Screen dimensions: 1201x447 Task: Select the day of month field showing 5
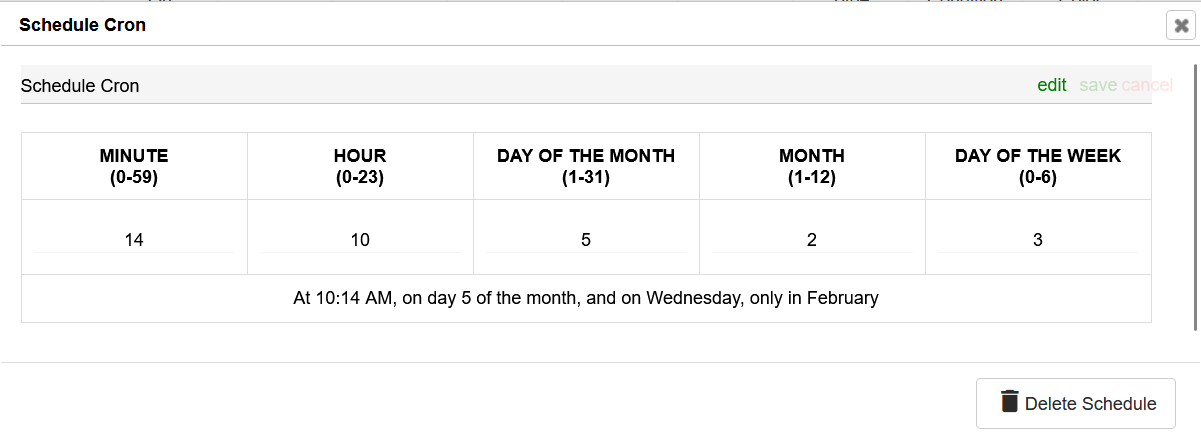tap(586, 240)
